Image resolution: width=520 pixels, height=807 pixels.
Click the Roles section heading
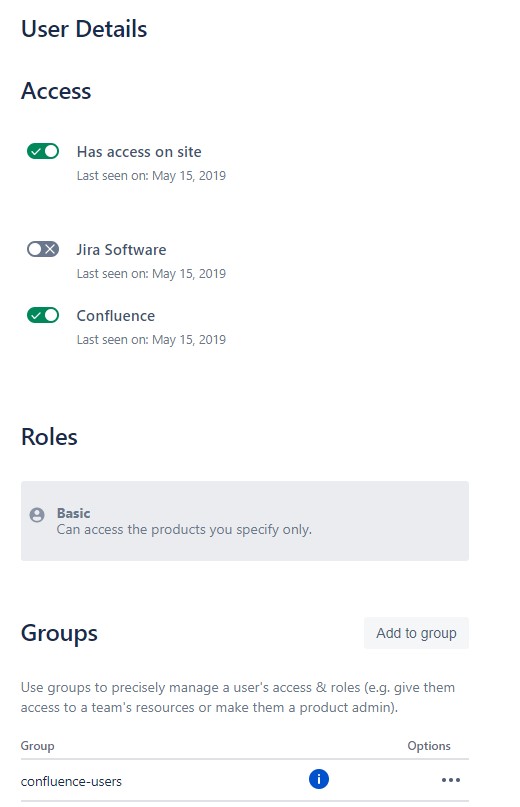(49, 437)
